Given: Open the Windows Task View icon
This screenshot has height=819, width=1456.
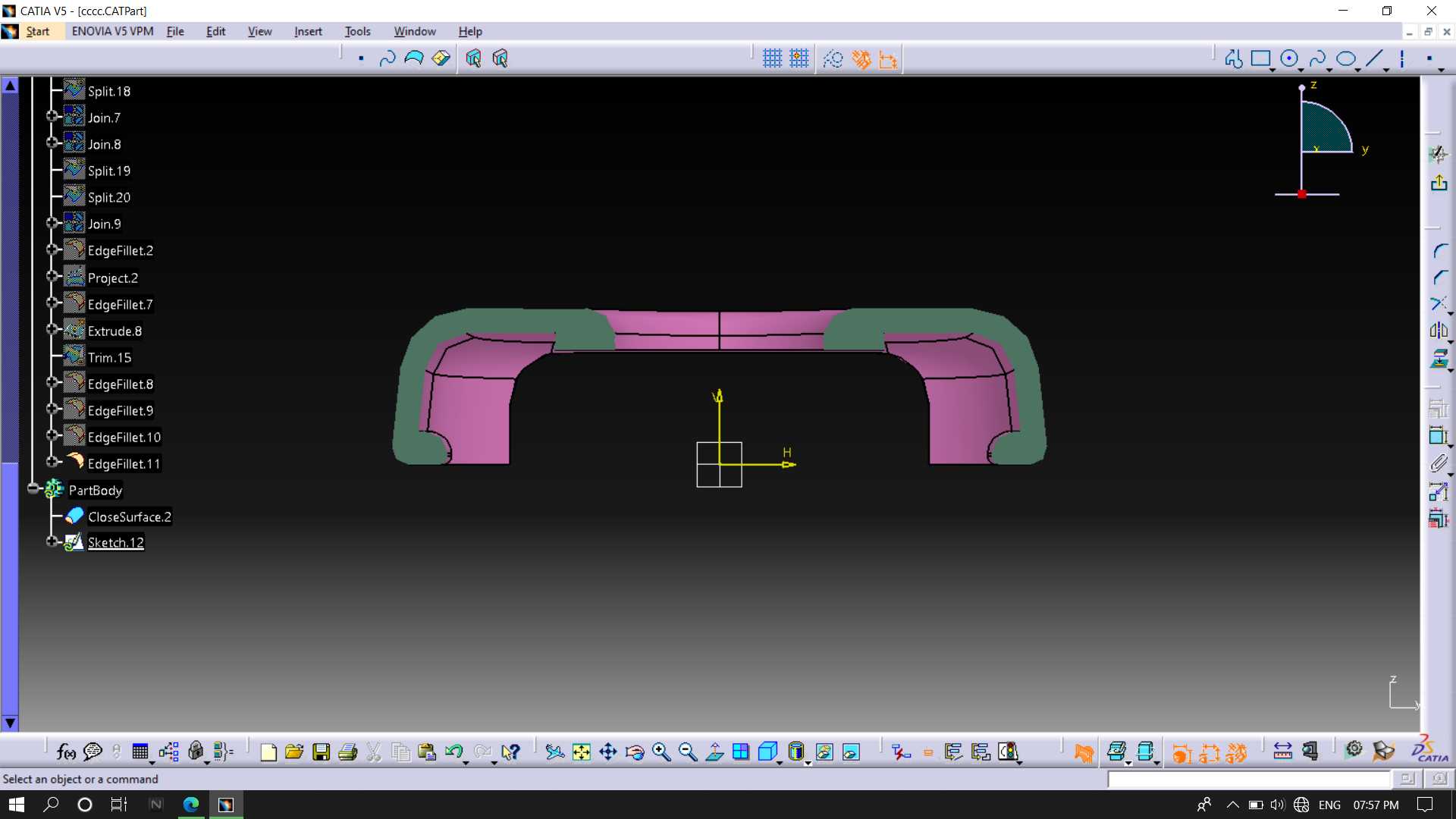Looking at the screenshot, I should point(119,805).
